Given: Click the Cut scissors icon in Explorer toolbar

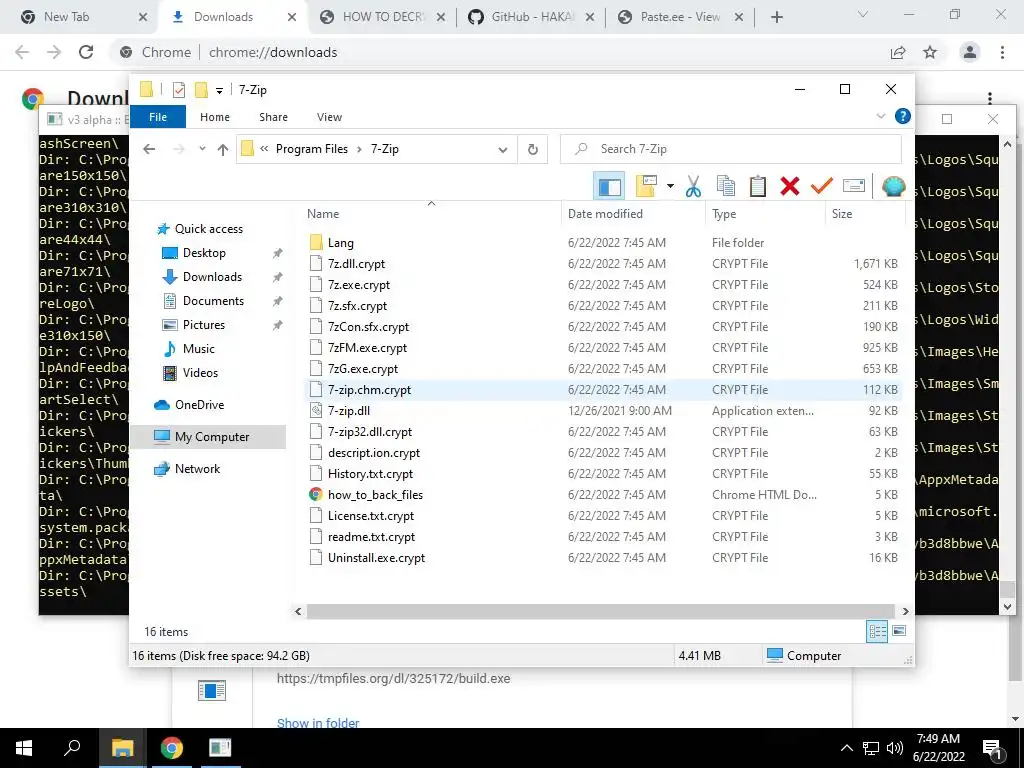Looking at the screenshot, I should click(x=693, y=186).
